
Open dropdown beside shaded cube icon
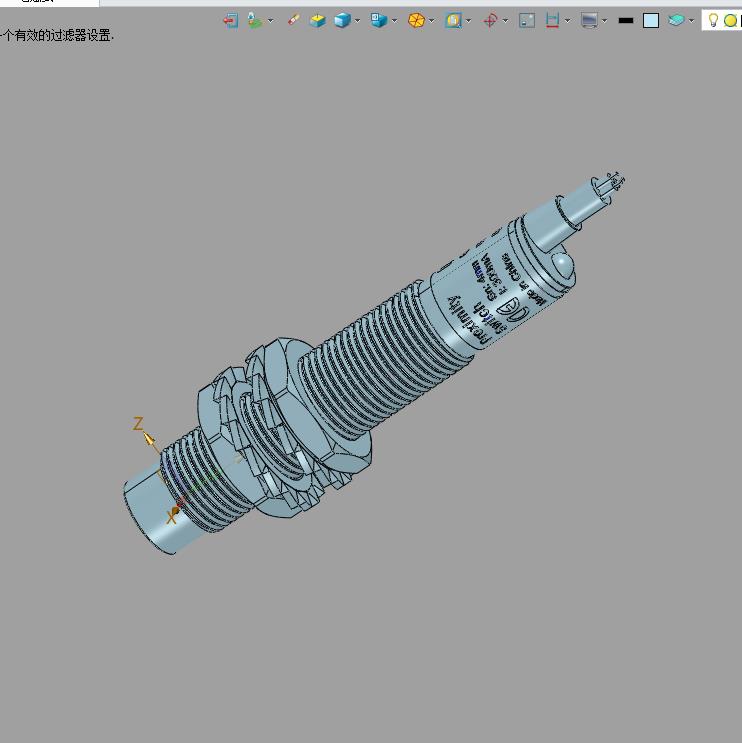click(357, 21)
